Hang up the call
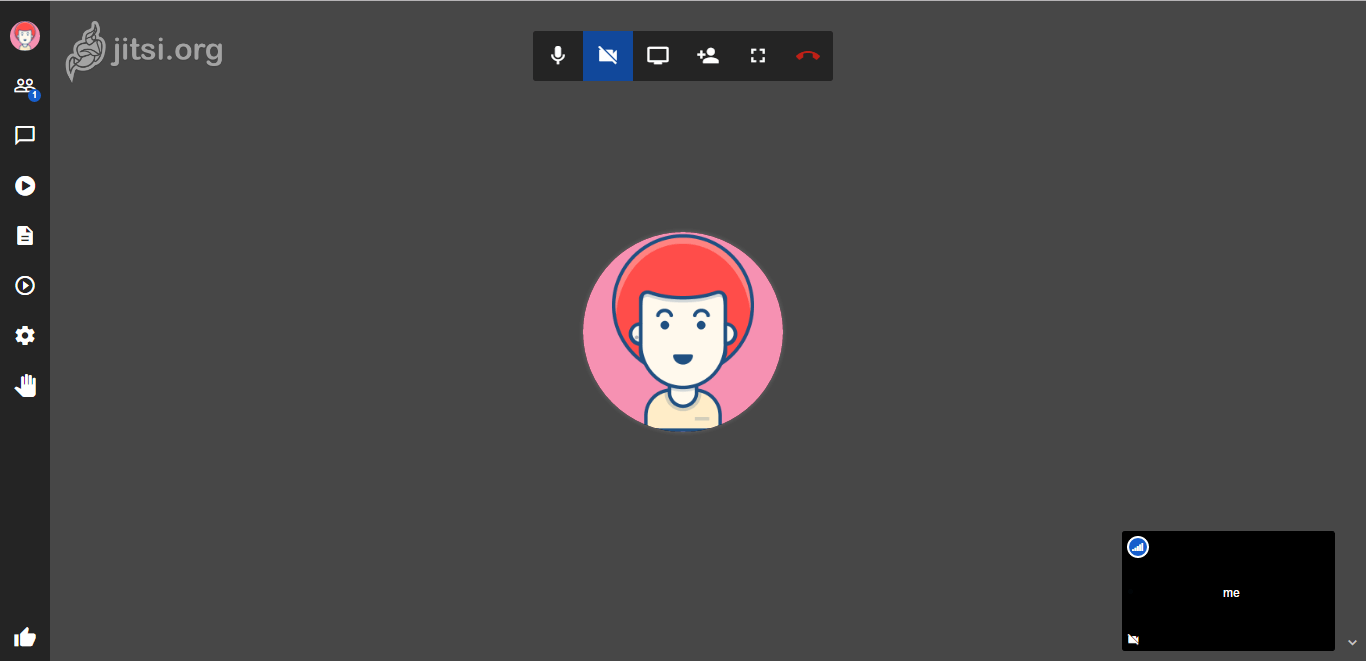1366x661 pixels. coord(808,56)
